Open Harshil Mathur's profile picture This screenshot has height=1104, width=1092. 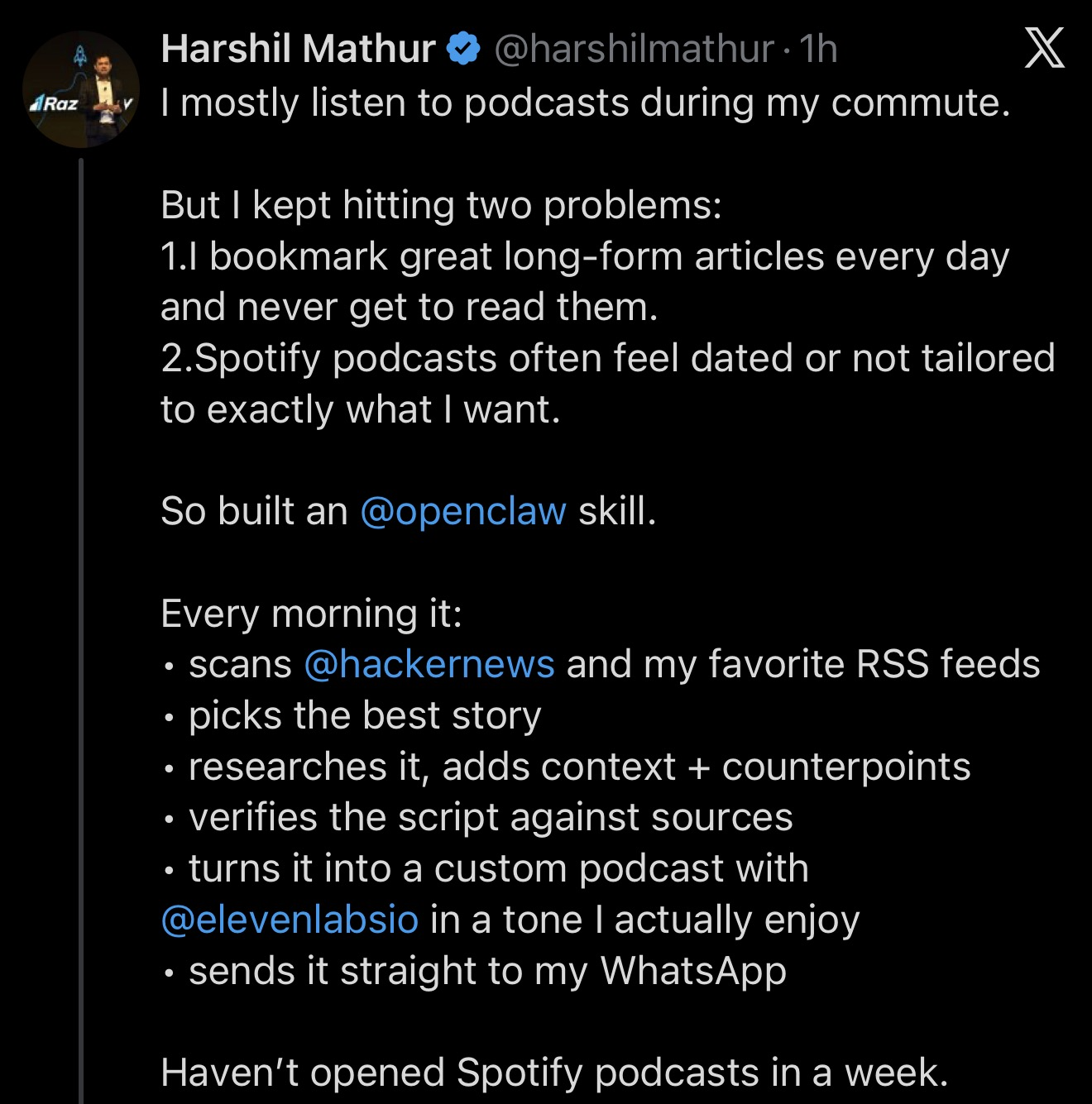click(x=81, y=90)
